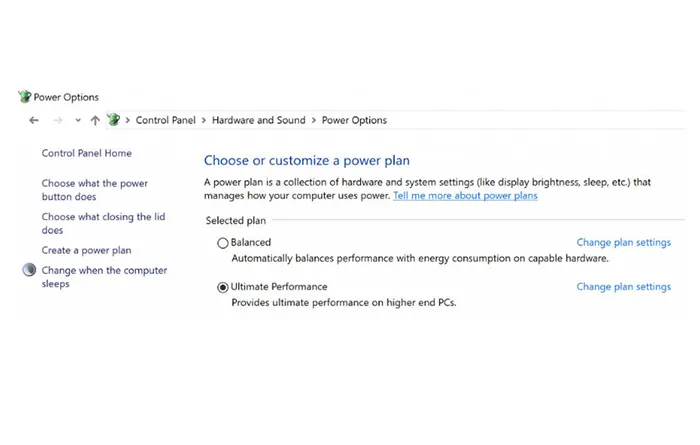Expand chevron before Control Panel breadcrumb

(128, 120)
